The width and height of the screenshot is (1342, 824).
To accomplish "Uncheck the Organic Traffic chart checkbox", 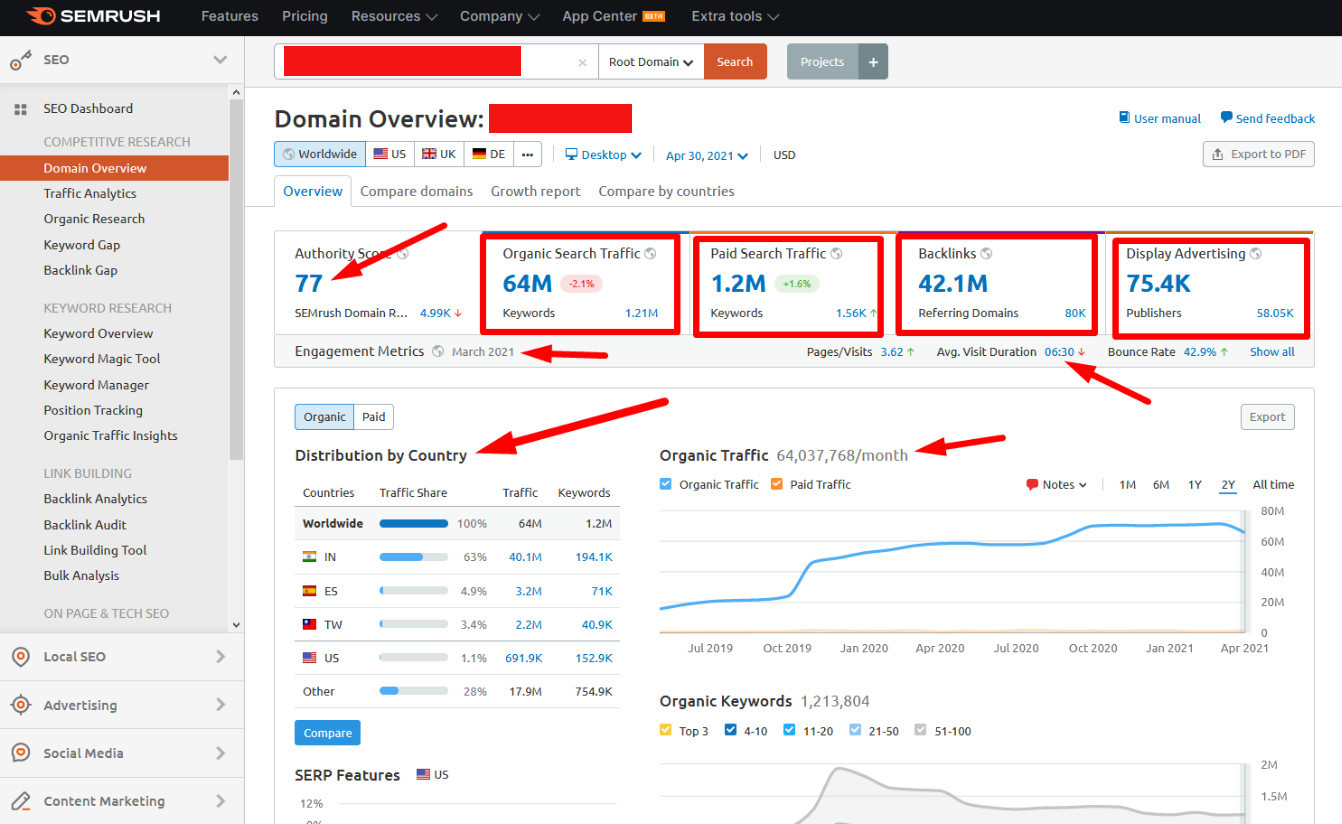I will click(666, 484).
